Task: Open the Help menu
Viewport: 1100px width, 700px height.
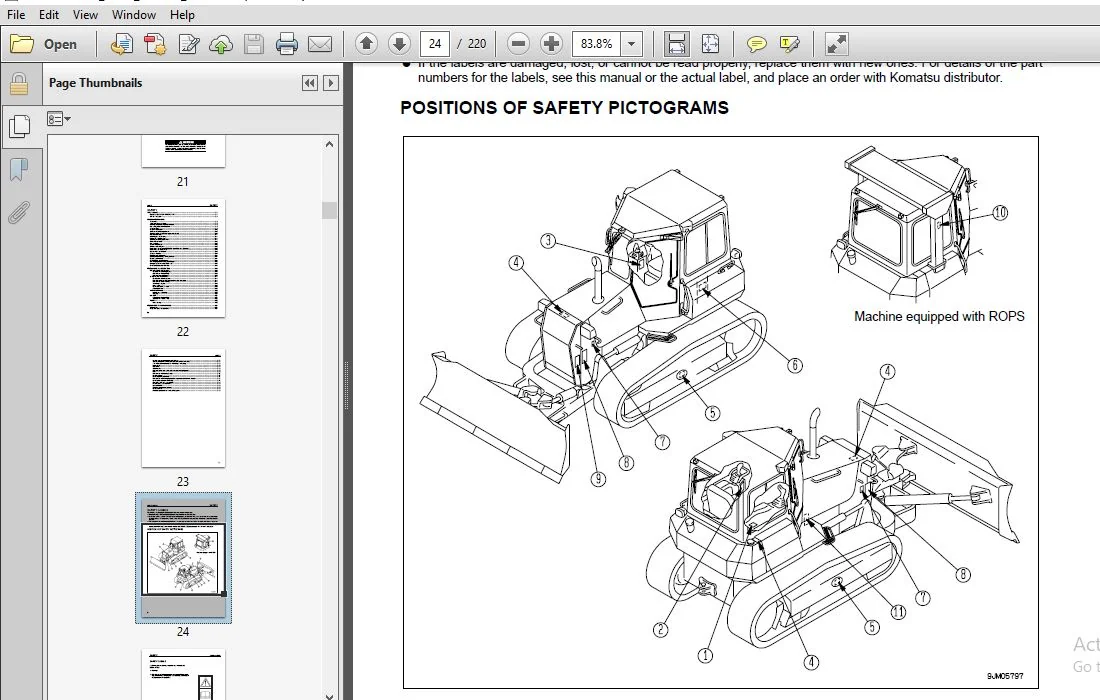Action: pos(182,15)
